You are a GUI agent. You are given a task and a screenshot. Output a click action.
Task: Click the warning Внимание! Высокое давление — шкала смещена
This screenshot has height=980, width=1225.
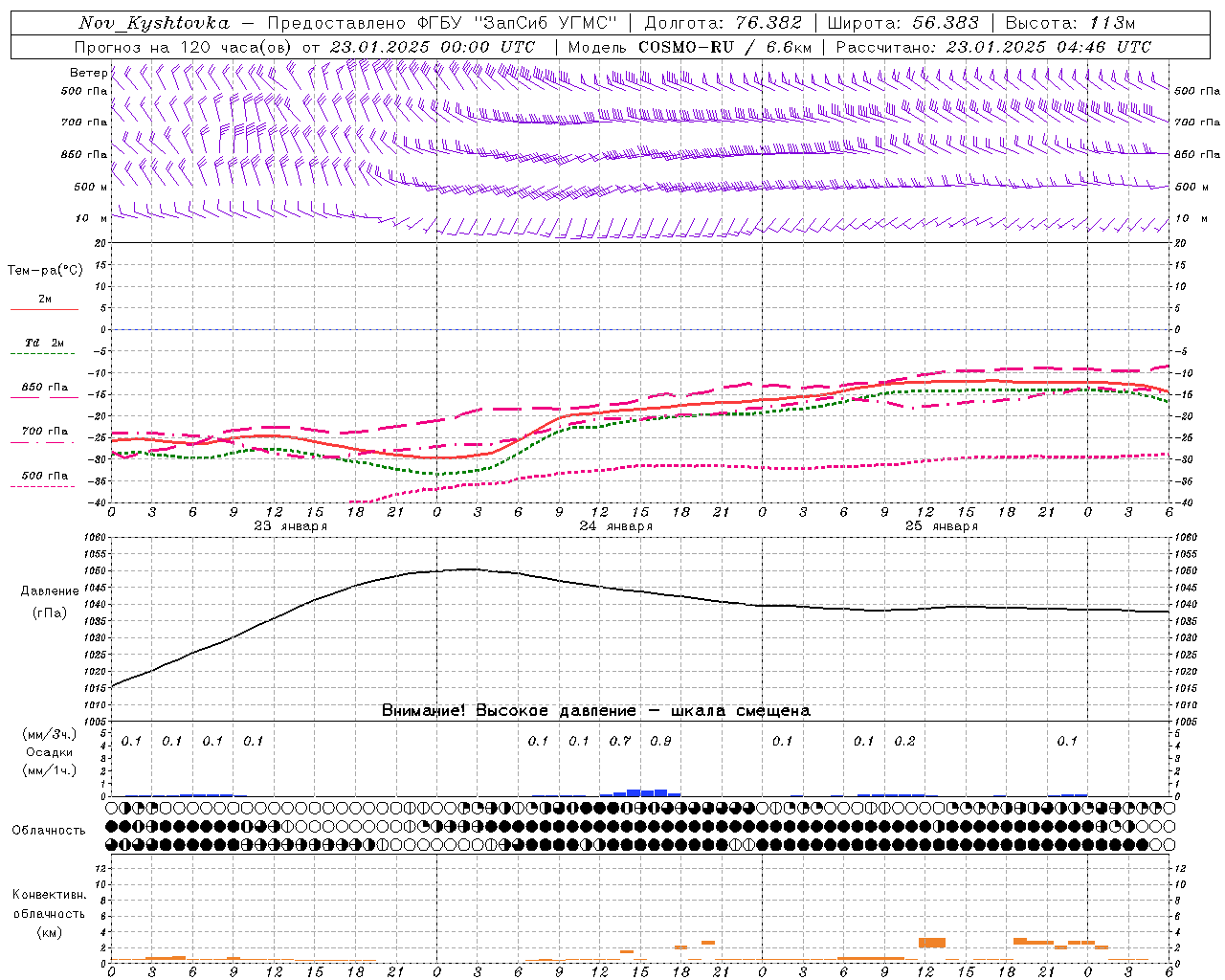[x=596, y=711]
